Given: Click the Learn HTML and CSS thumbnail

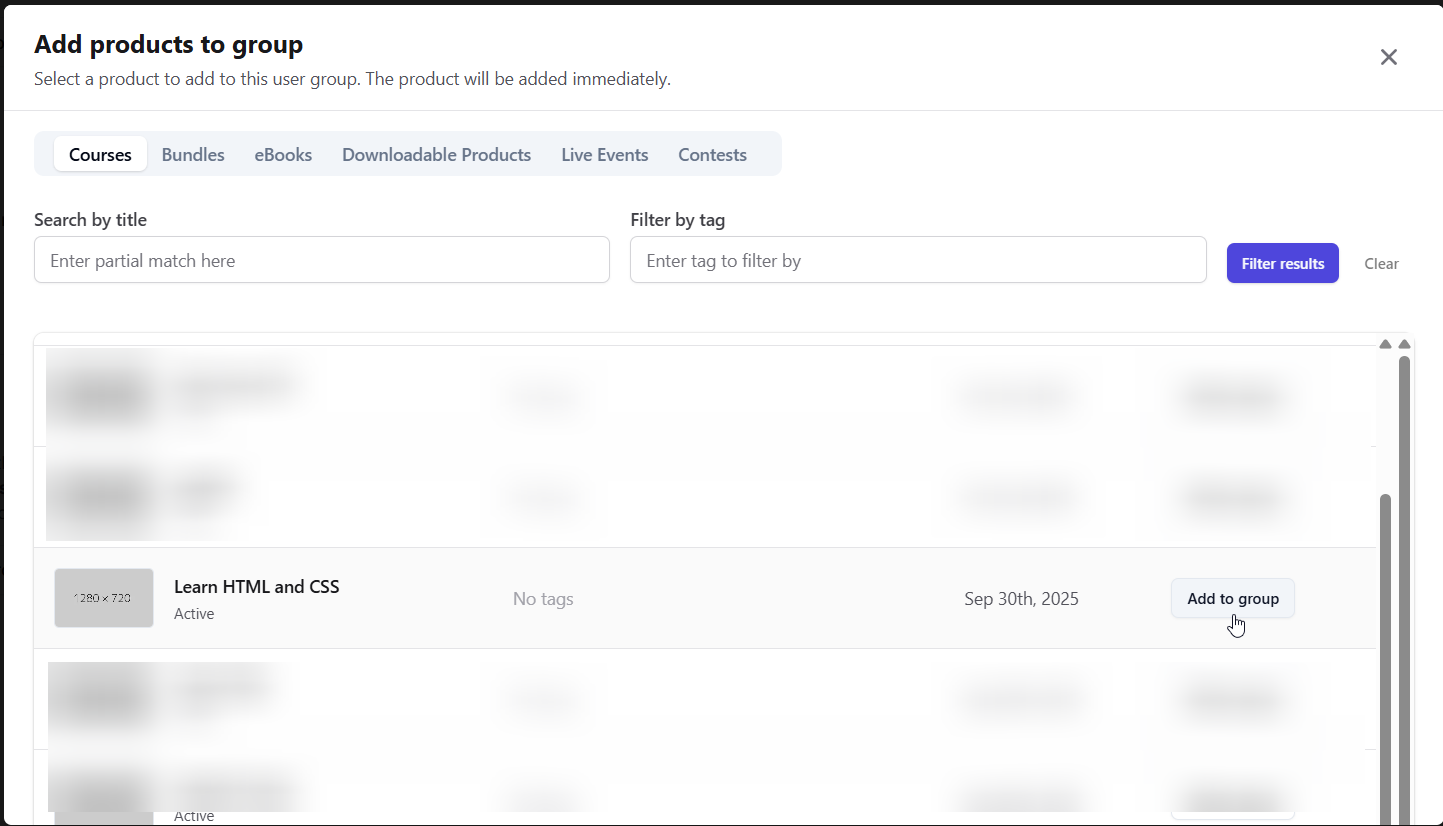Looking at the screenshot, I should click(x=104, y=598).
